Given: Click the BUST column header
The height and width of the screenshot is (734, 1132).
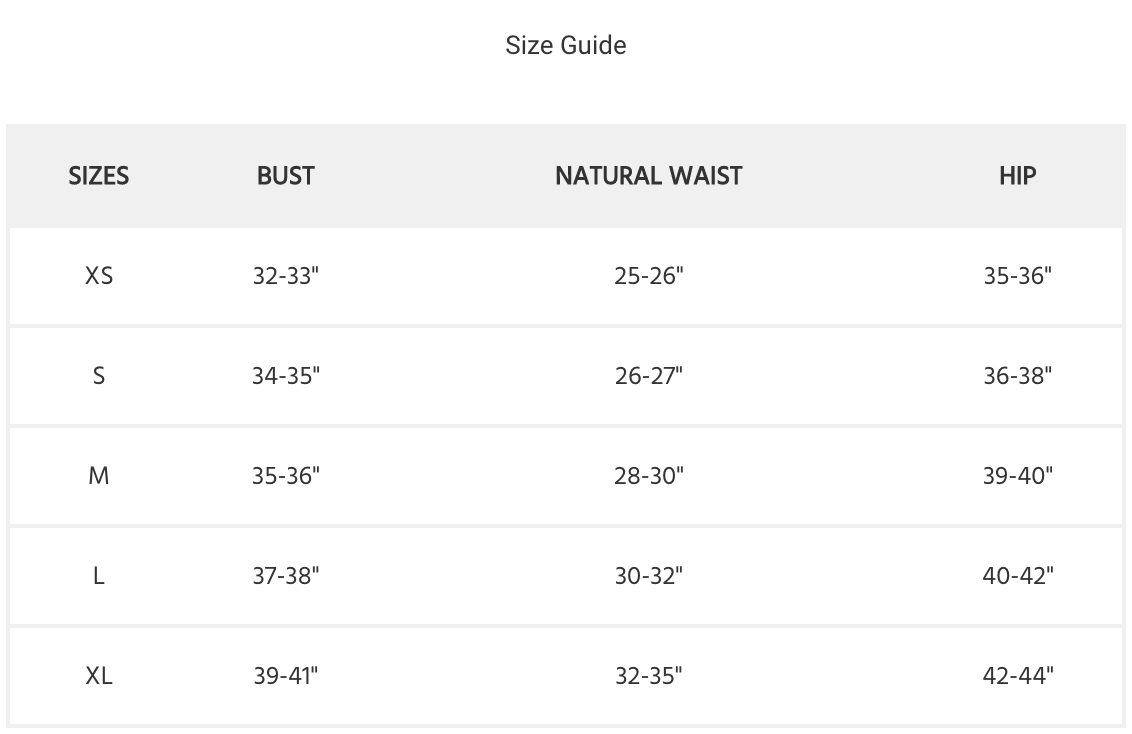Looking at the screenshot, I should click(286, 176).
